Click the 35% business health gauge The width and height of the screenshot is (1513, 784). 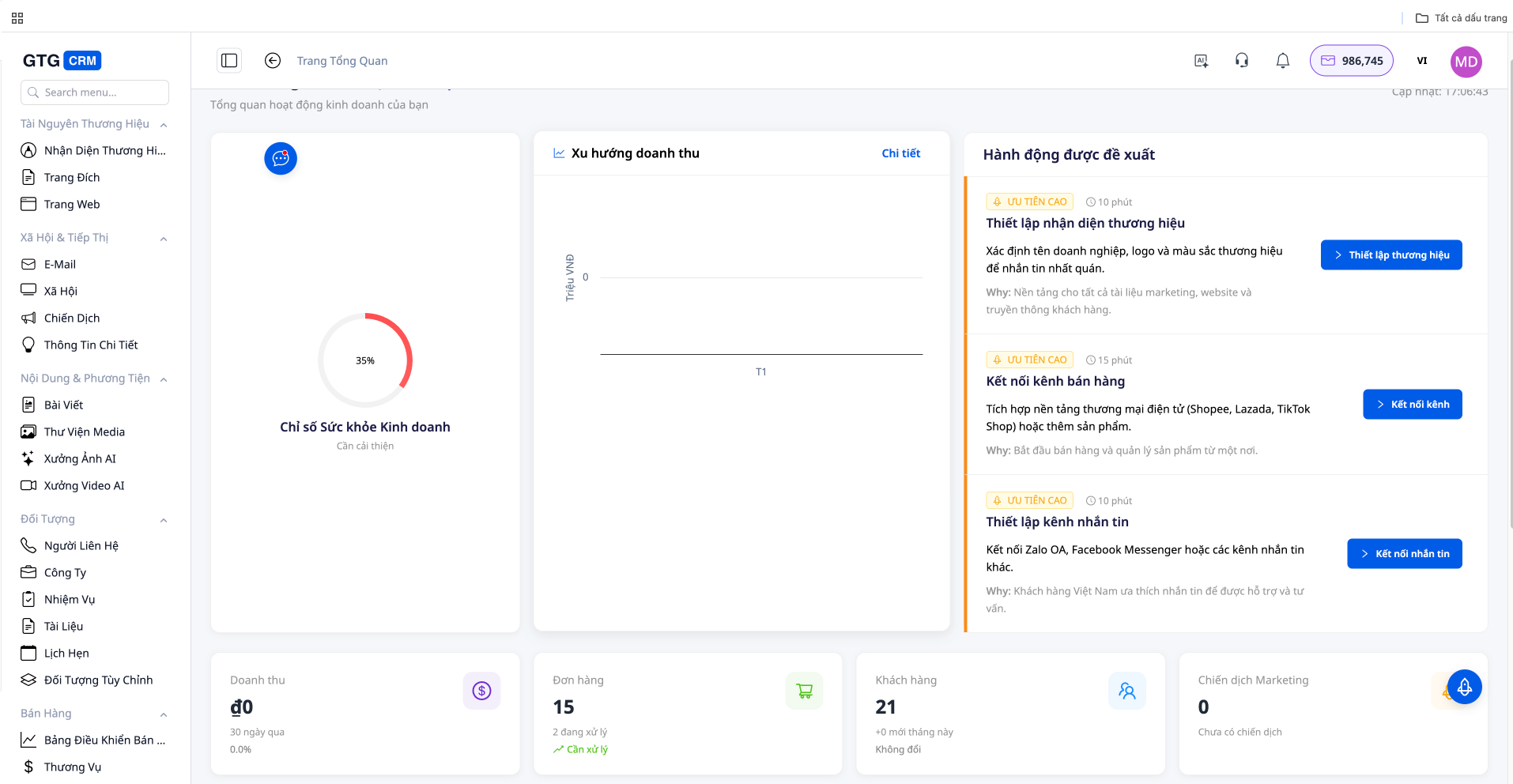coord(365,360)
